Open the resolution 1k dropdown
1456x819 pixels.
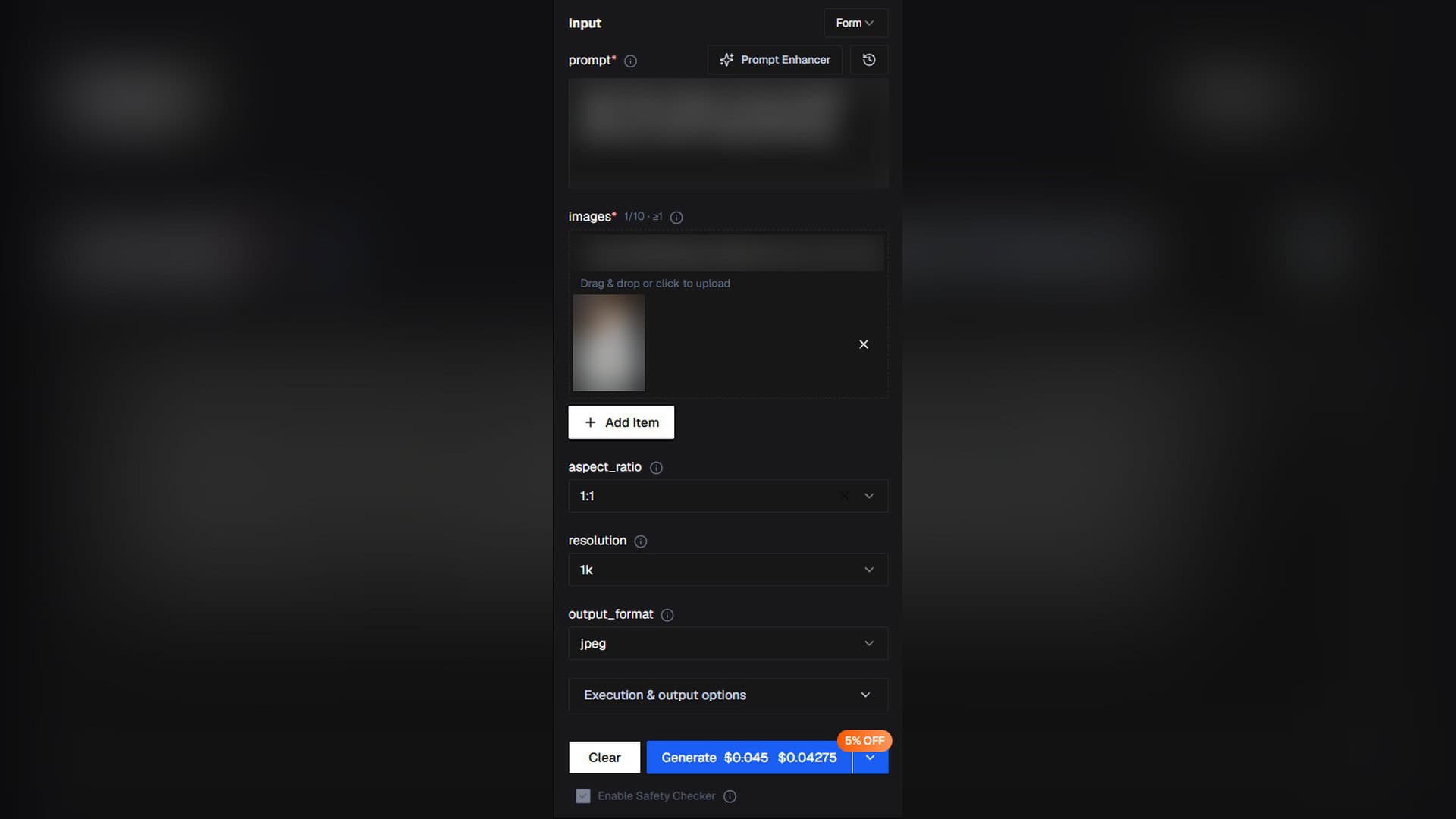coord(728,570)
